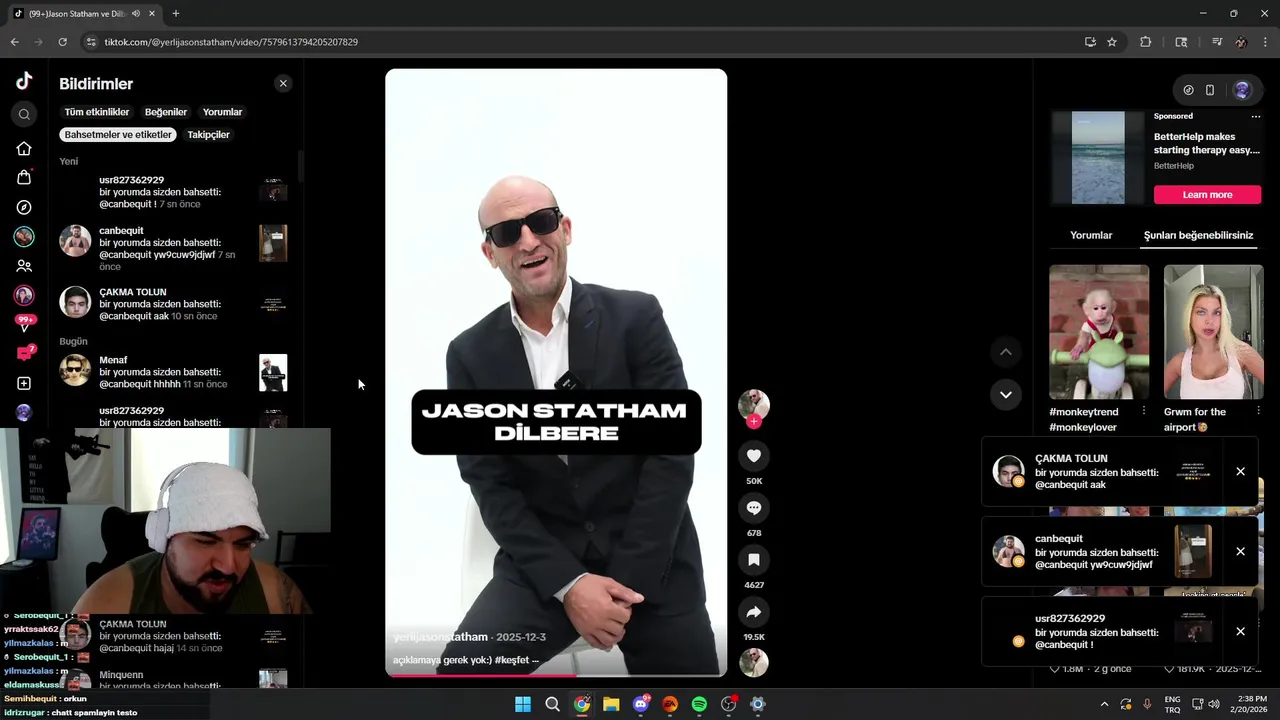Open ÇAKMA TOLUN aak mention notification
1280x720 pixels.
point(174,304)
